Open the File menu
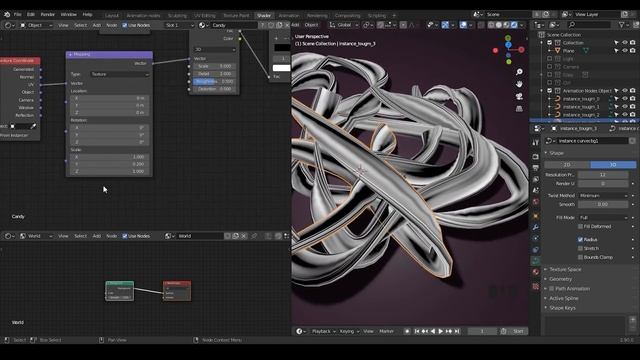640x360 pixels. point(18,14)
